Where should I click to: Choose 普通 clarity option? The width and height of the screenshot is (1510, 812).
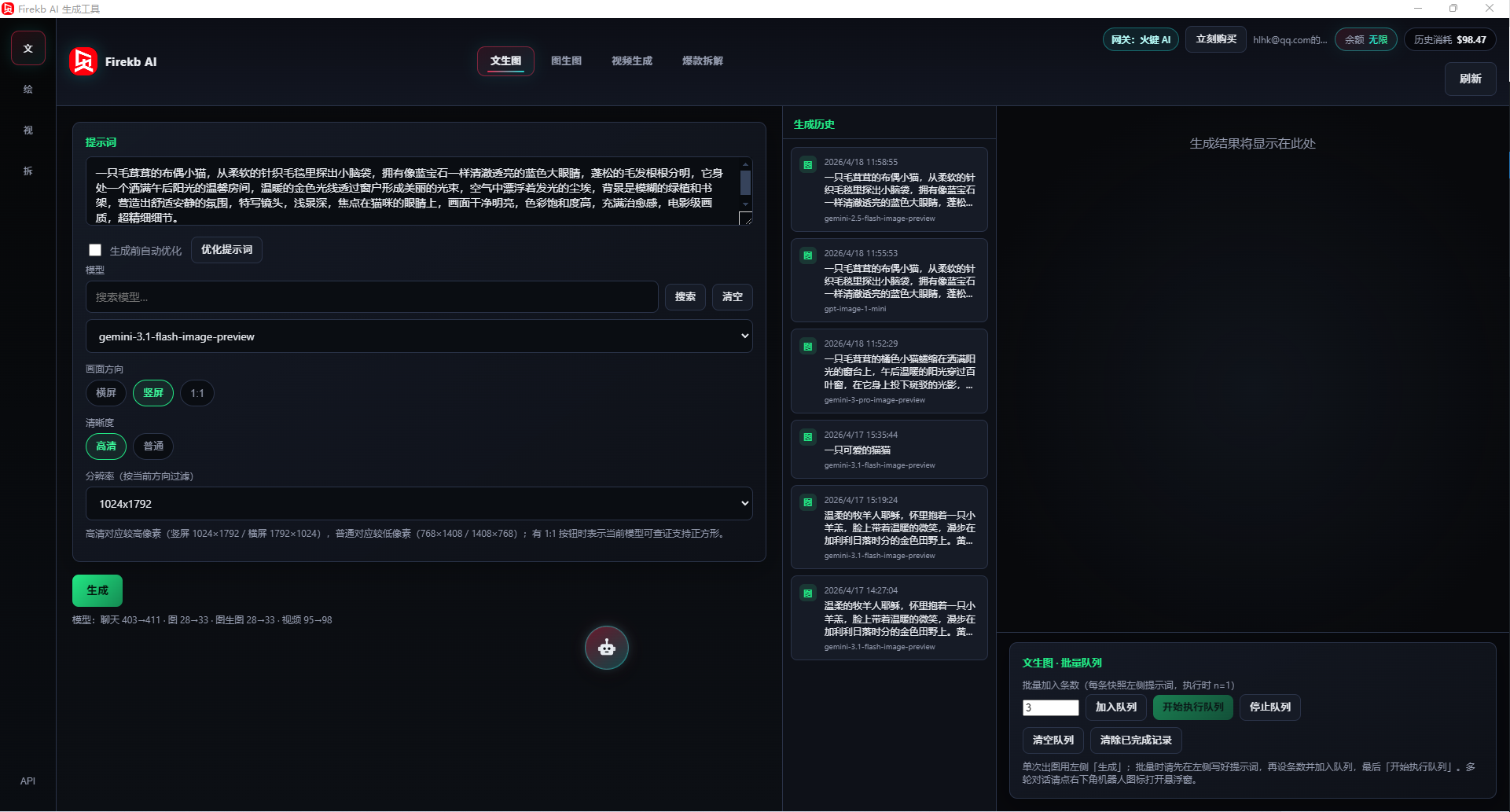coord(153,446)
